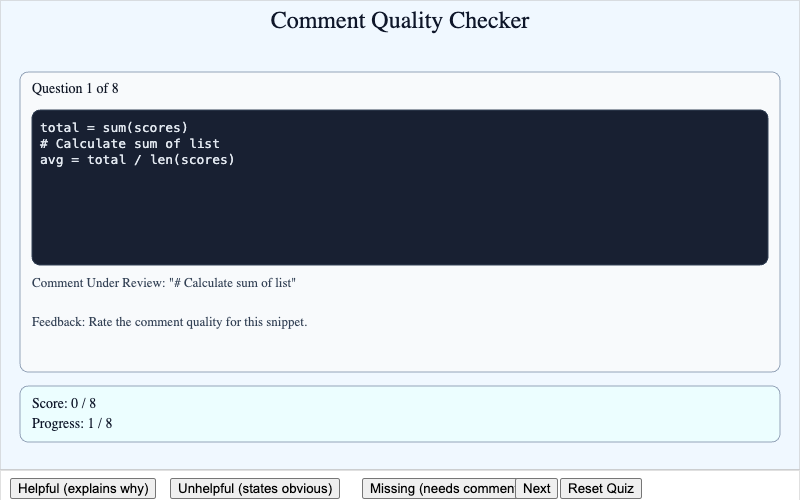This screenshot has width=800, height=500.
Task: Click the code line "total = sum(scores)"
Action: pyautogui.click(x=114, y=127)
